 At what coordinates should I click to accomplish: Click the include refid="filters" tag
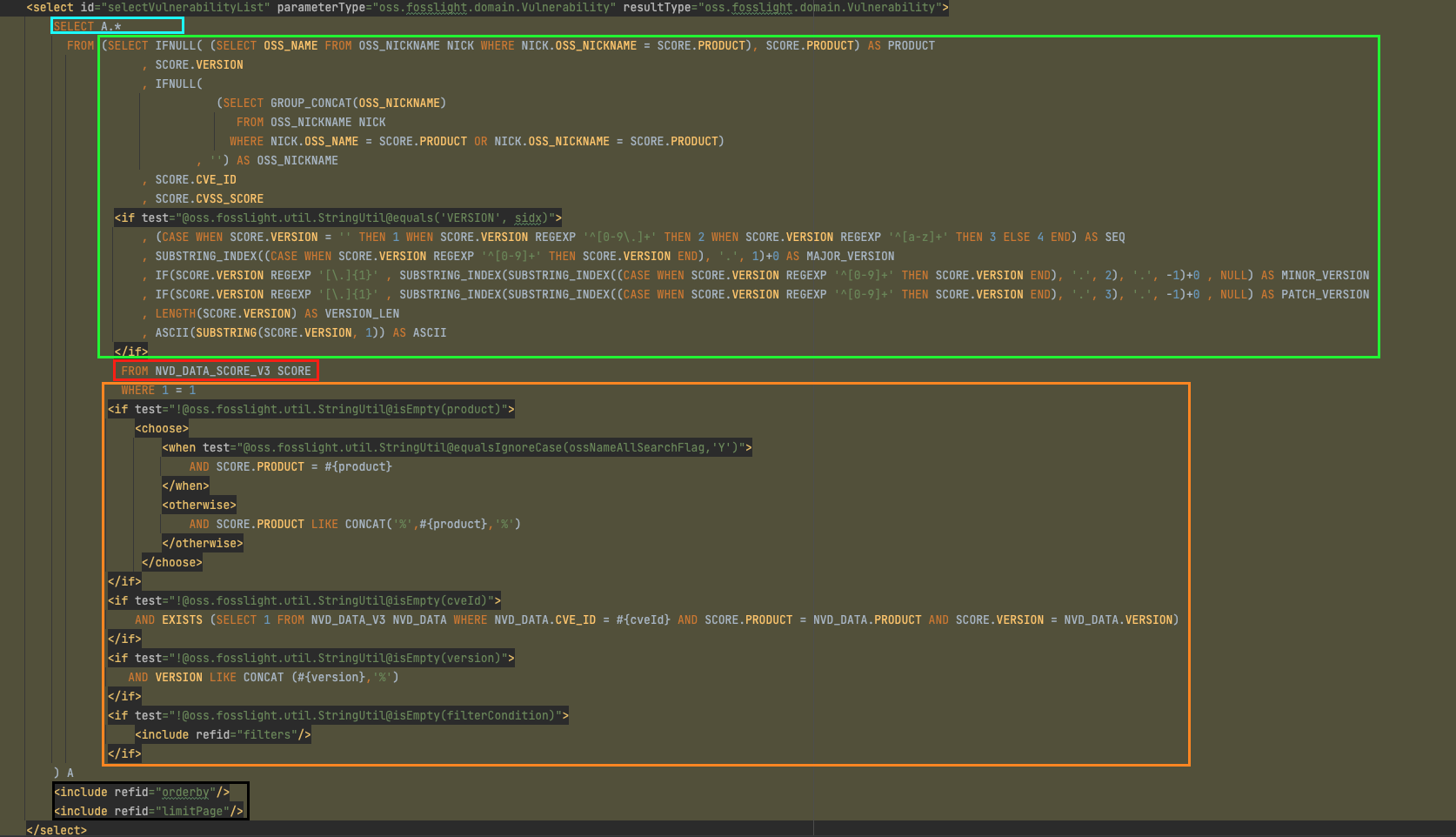coord(223,734)
